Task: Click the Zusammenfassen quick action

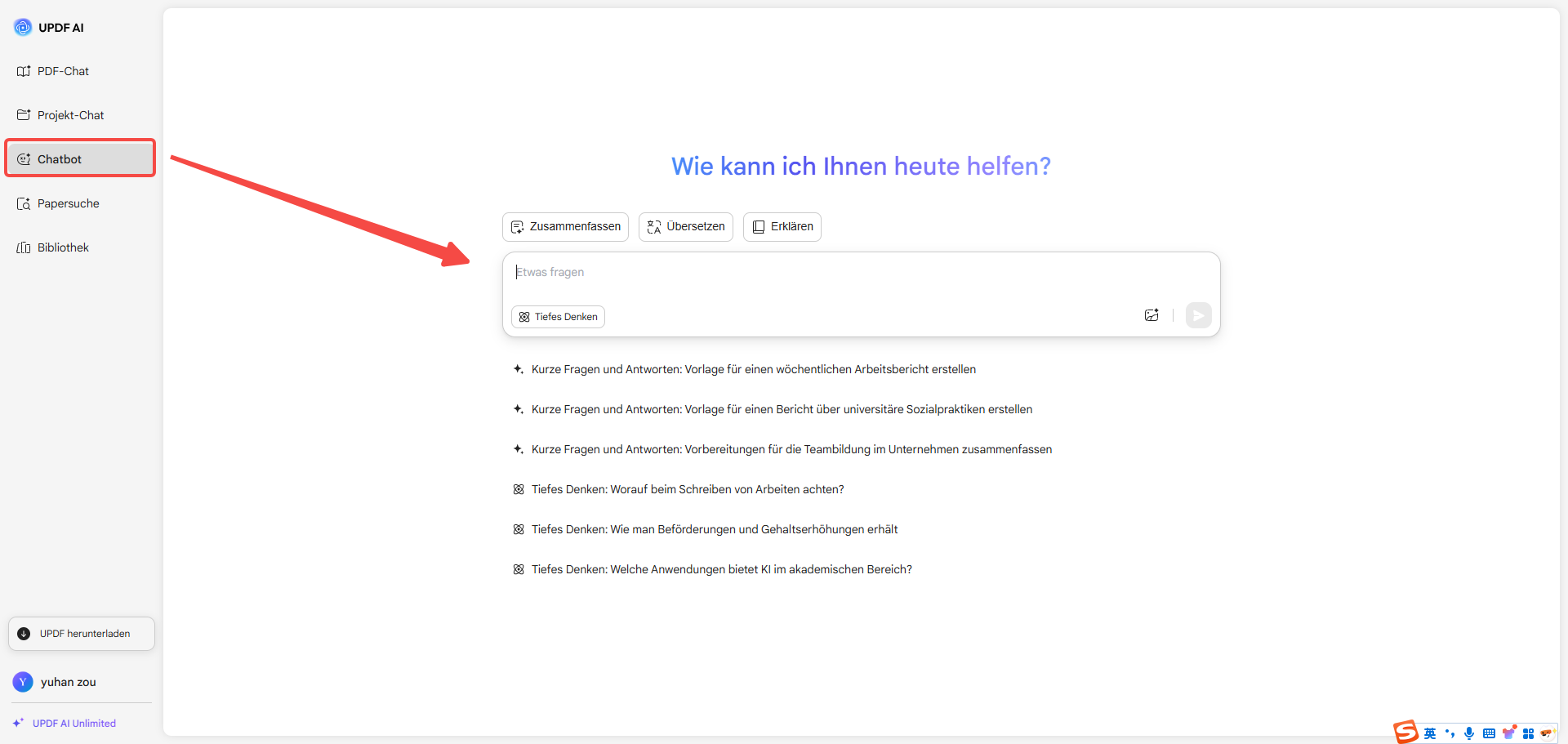Action: pyautogui.click(x=565, y=226)
